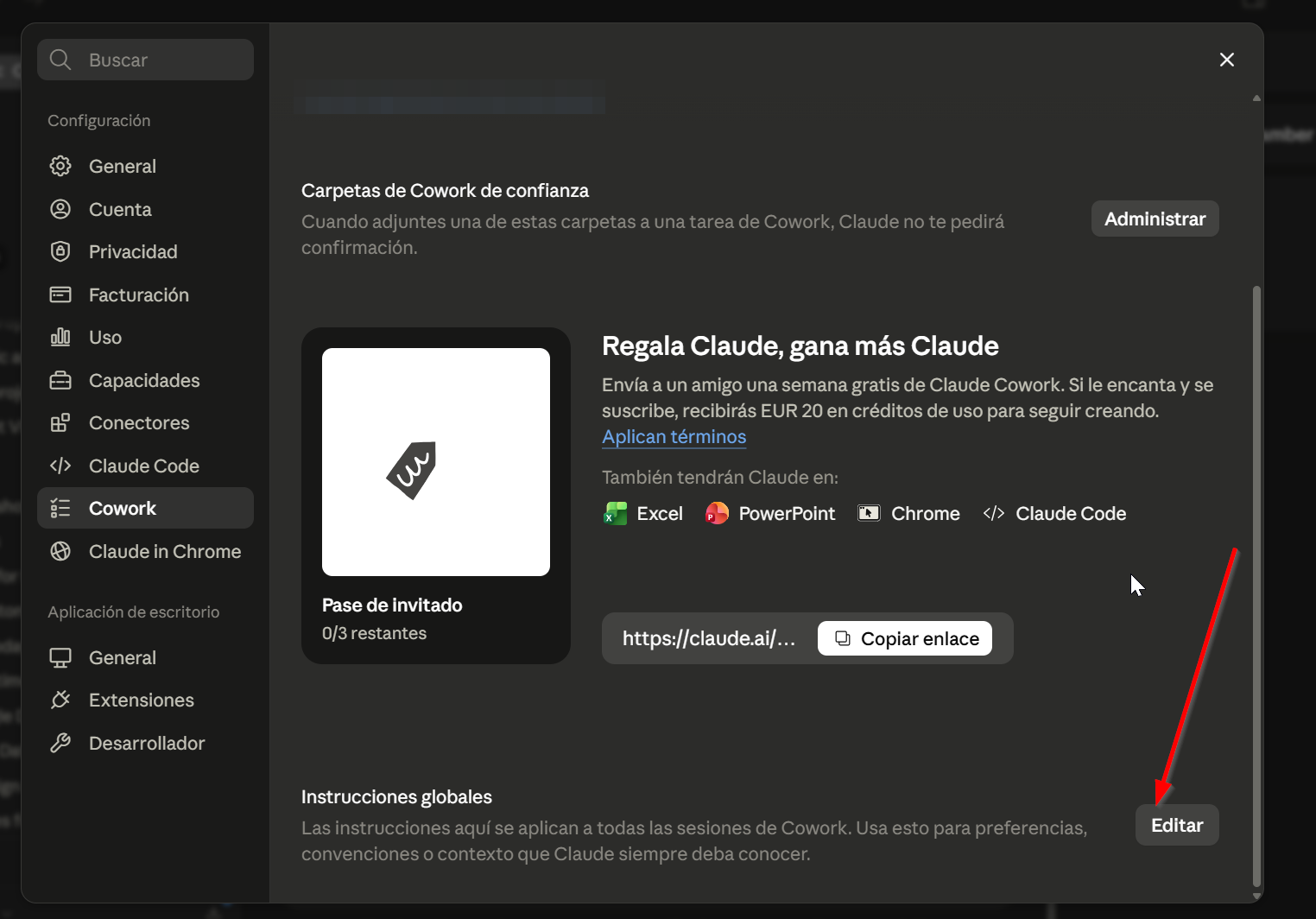Select the Cowork menu item
This screenshot has height=919, width=1316.
(x=145, y=508)
